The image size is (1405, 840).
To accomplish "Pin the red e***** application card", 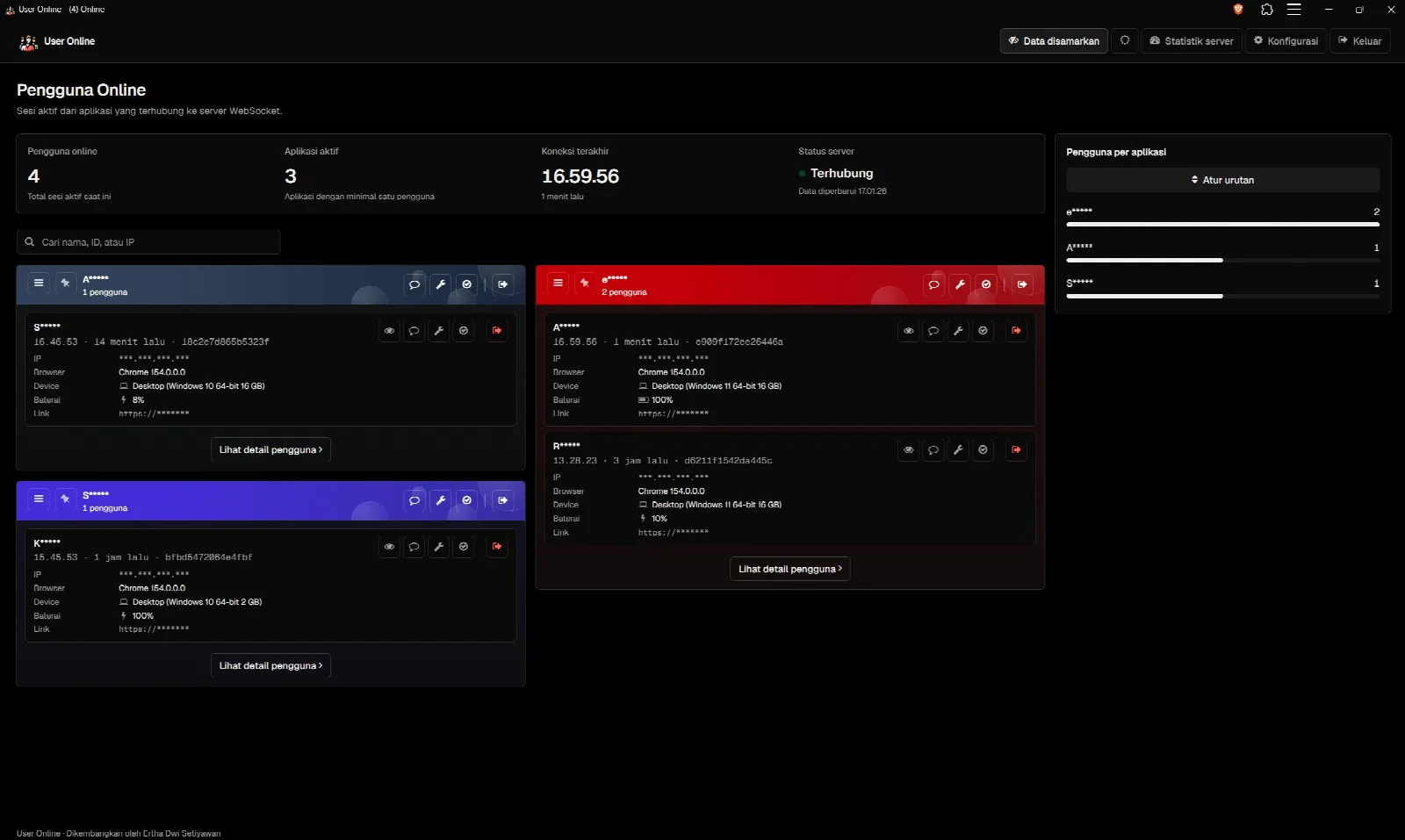I will coord(584,284).
